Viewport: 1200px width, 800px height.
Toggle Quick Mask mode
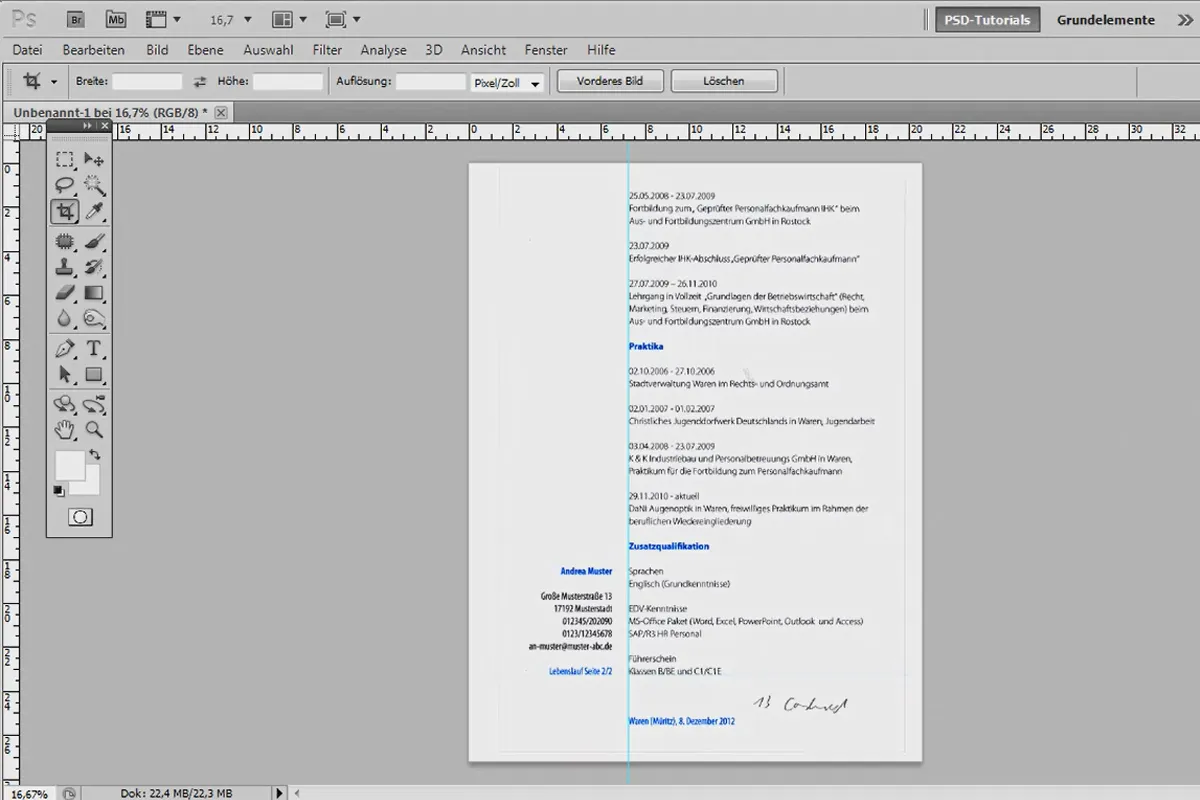pyautogui.click(x=80, y=517)
